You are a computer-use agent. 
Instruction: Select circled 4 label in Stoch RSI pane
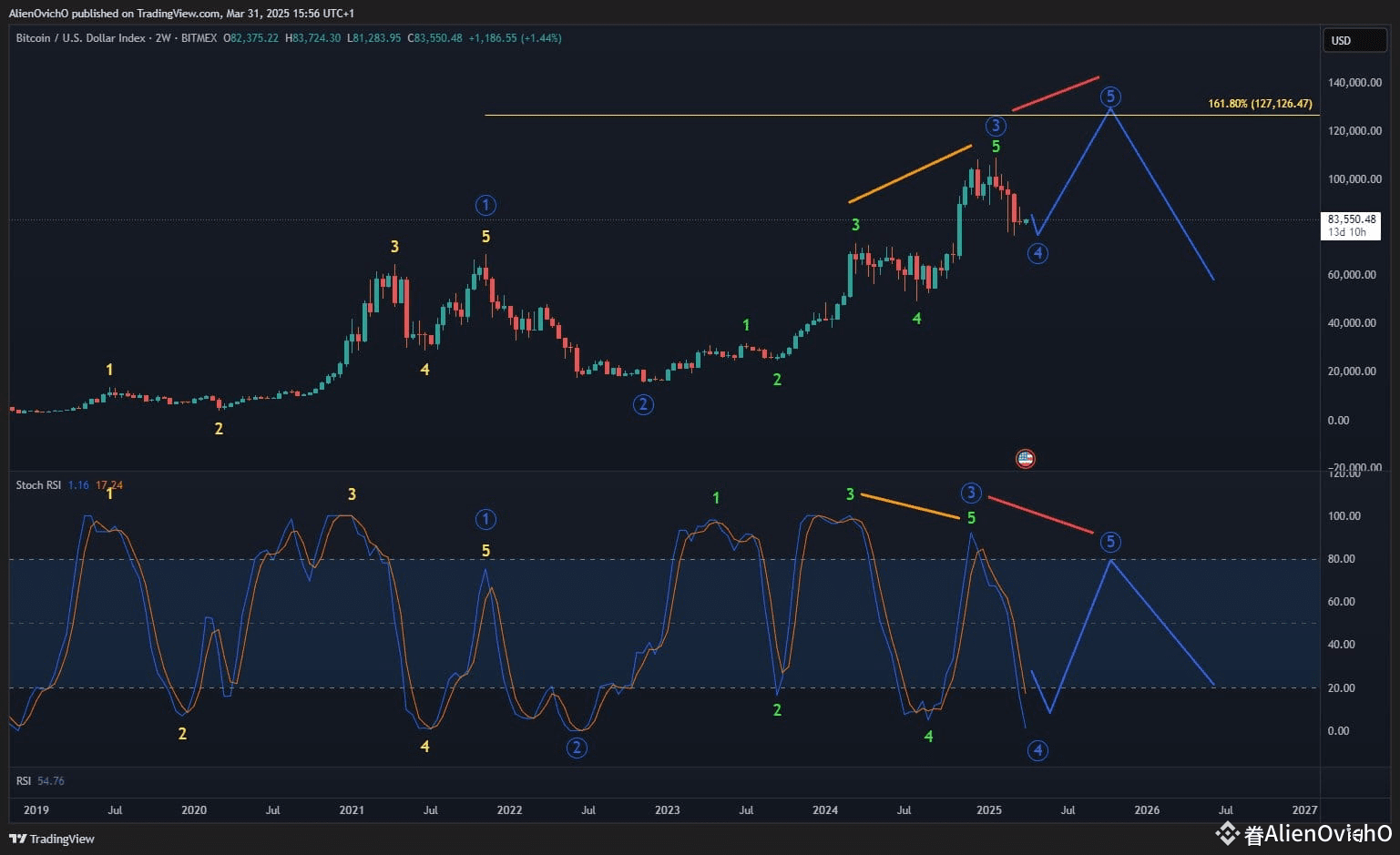[1037, 750]
